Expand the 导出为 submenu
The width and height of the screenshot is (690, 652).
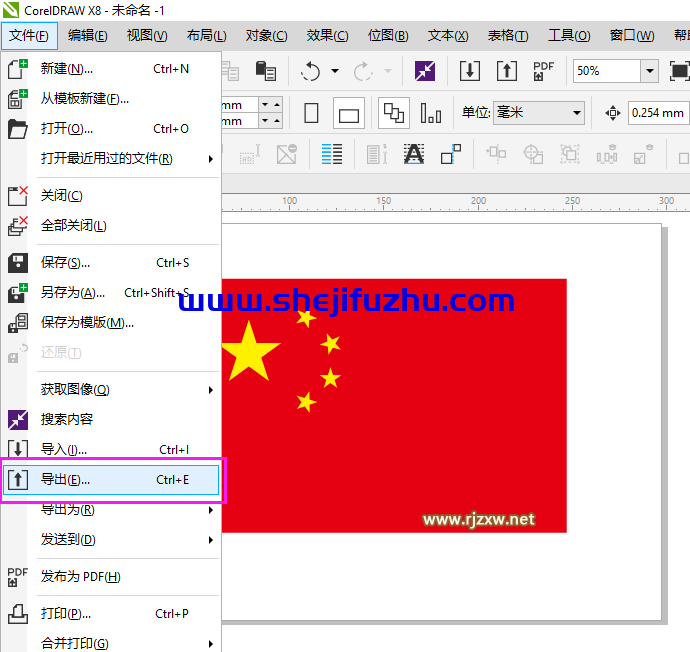click(210, 510)
